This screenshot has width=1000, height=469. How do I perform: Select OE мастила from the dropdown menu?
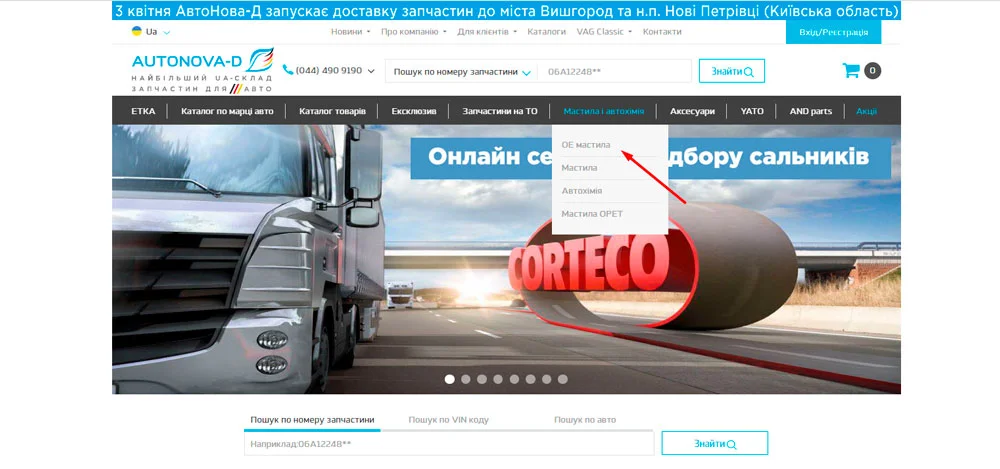586,145
